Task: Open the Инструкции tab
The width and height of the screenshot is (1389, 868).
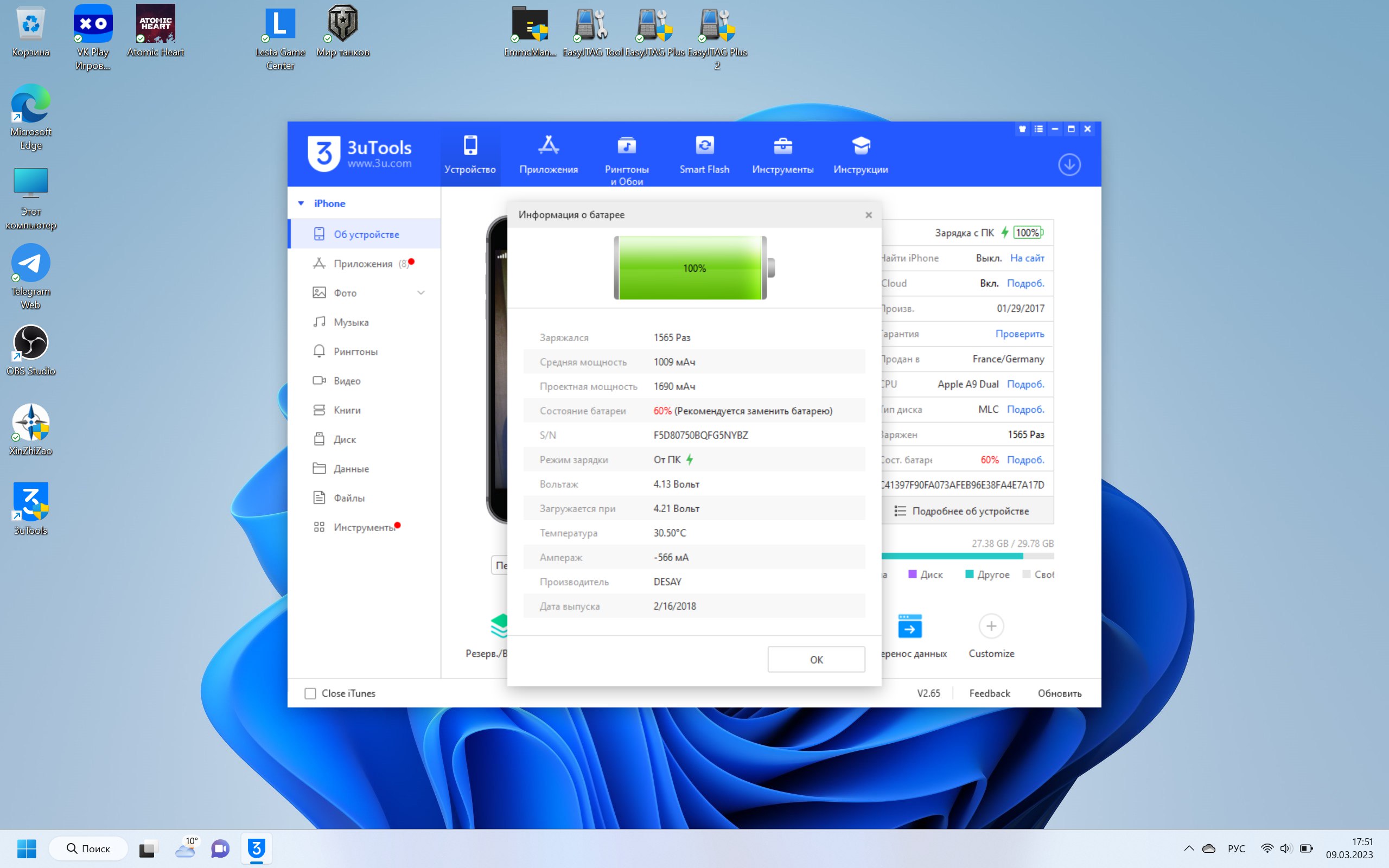Action: coord(861,155)
